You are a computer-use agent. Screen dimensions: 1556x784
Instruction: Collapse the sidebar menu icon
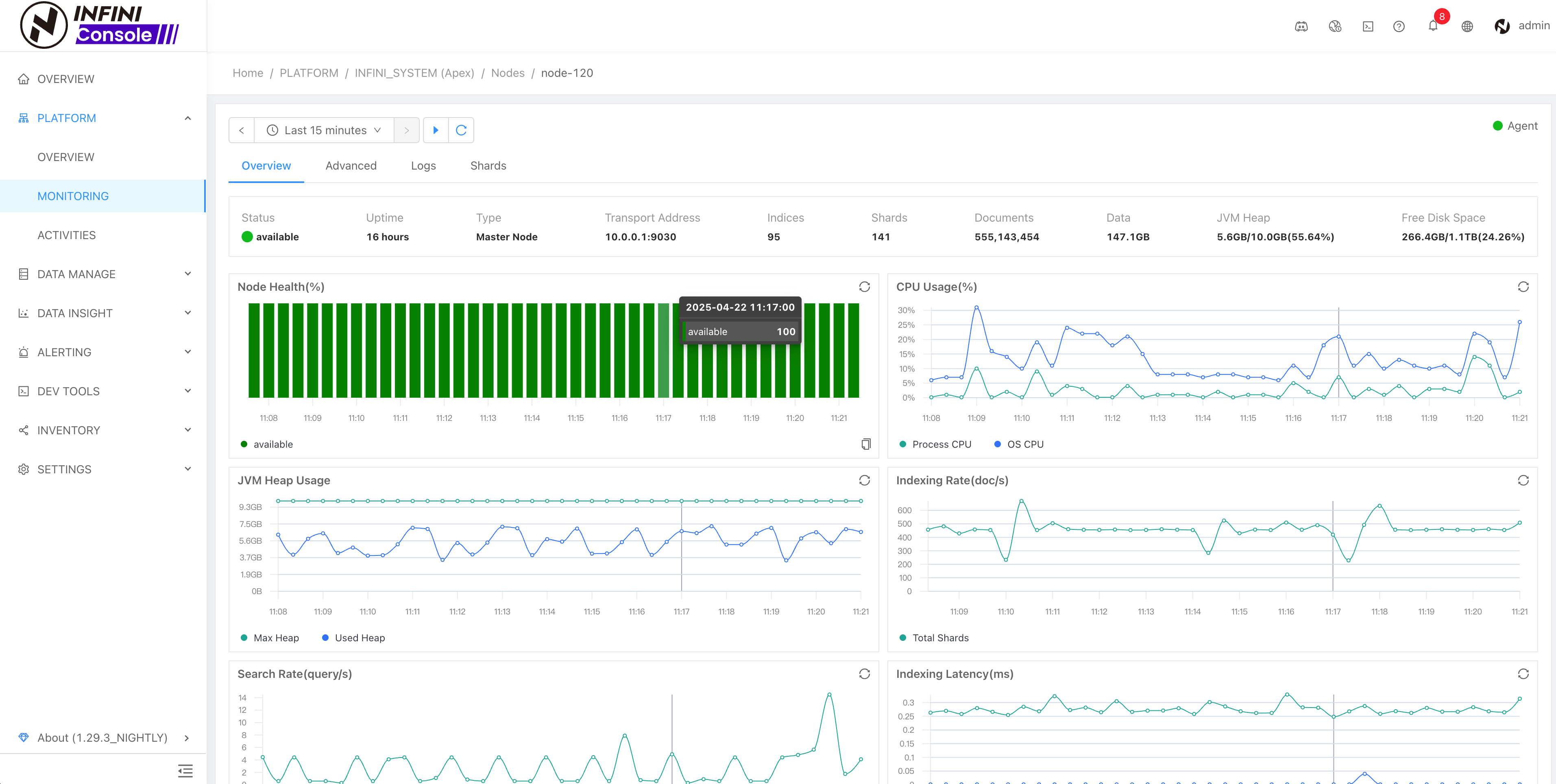point(185,771)
